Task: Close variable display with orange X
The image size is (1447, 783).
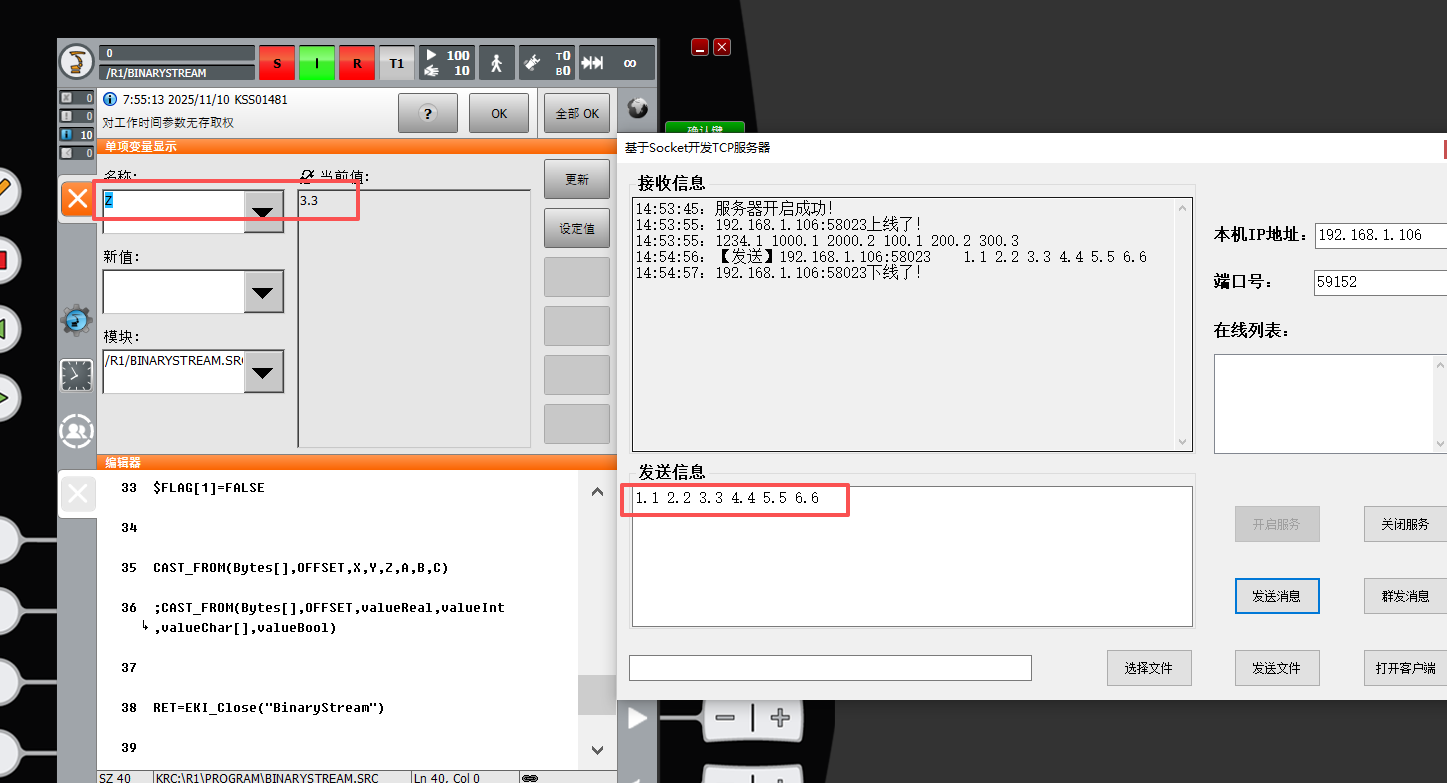Action: click(77, 198)
